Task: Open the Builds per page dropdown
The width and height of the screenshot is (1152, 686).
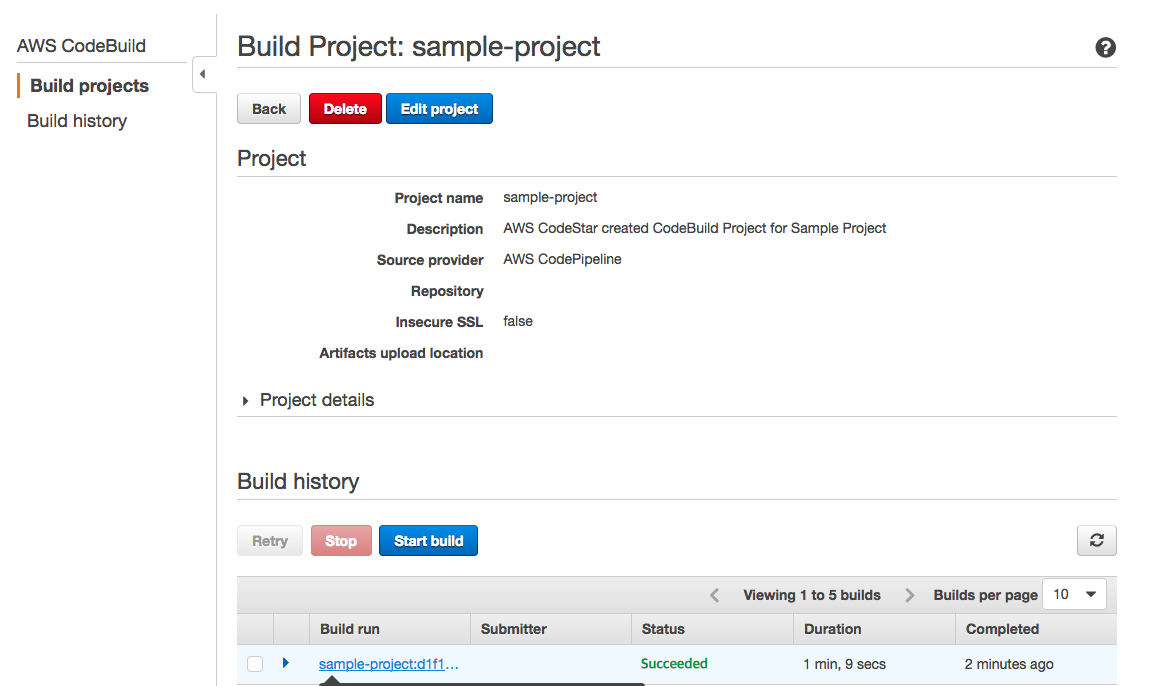Action: click(1073, 594)
